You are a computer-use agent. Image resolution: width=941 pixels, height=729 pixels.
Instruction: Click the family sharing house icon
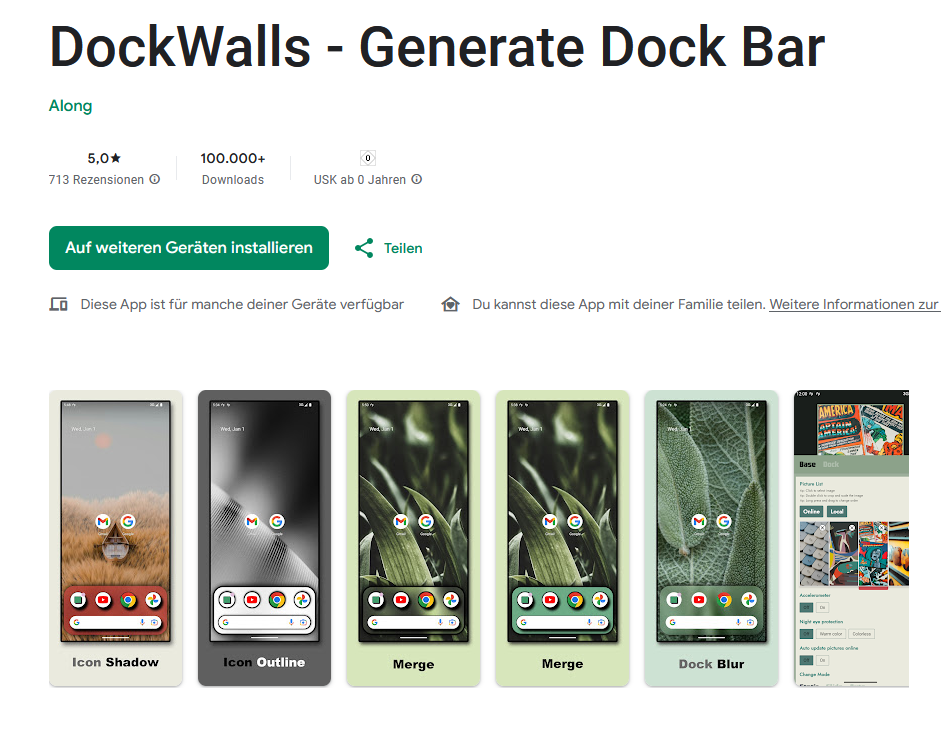point(450,304)
